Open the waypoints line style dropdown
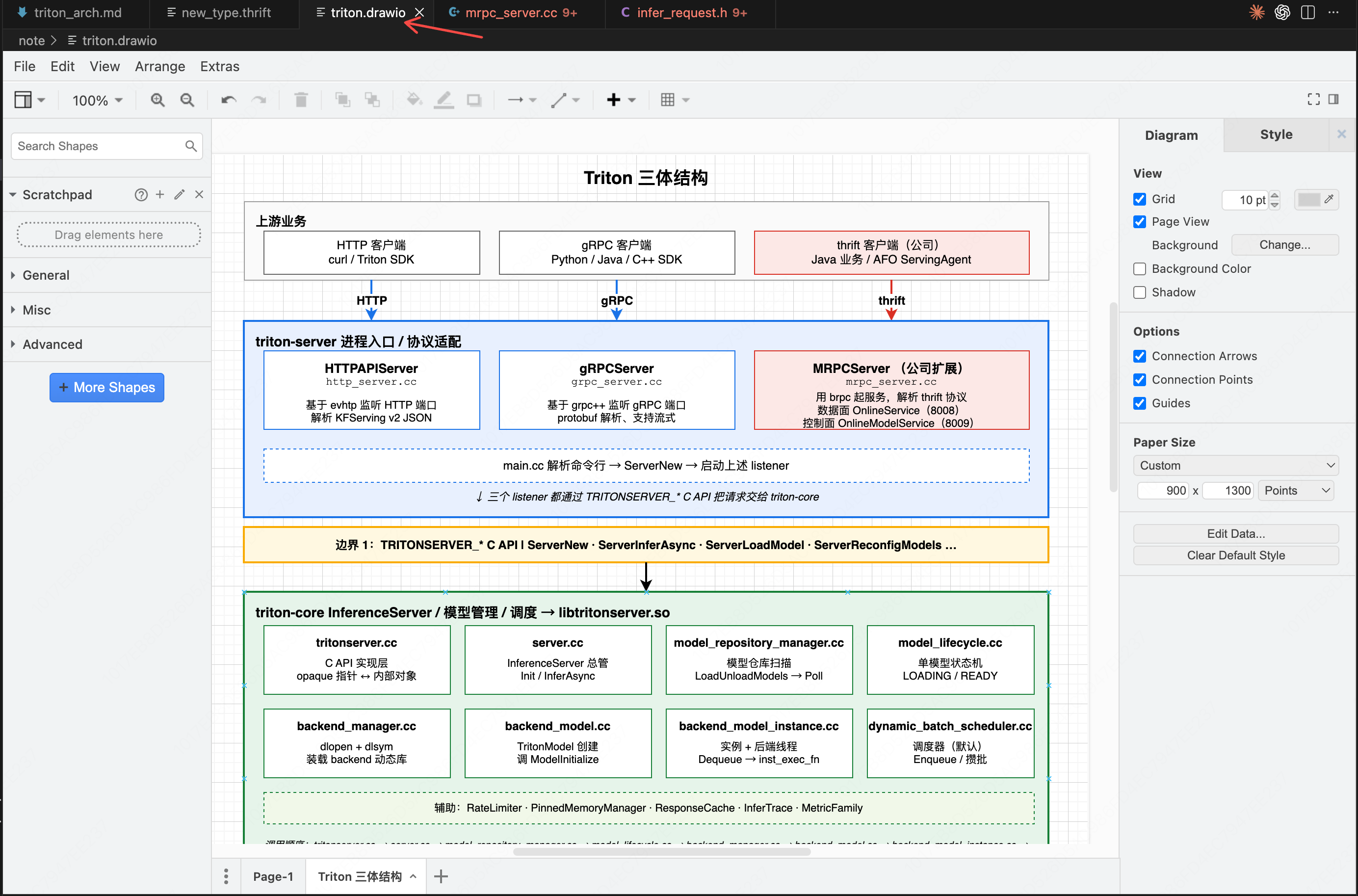 pos(565,100)
